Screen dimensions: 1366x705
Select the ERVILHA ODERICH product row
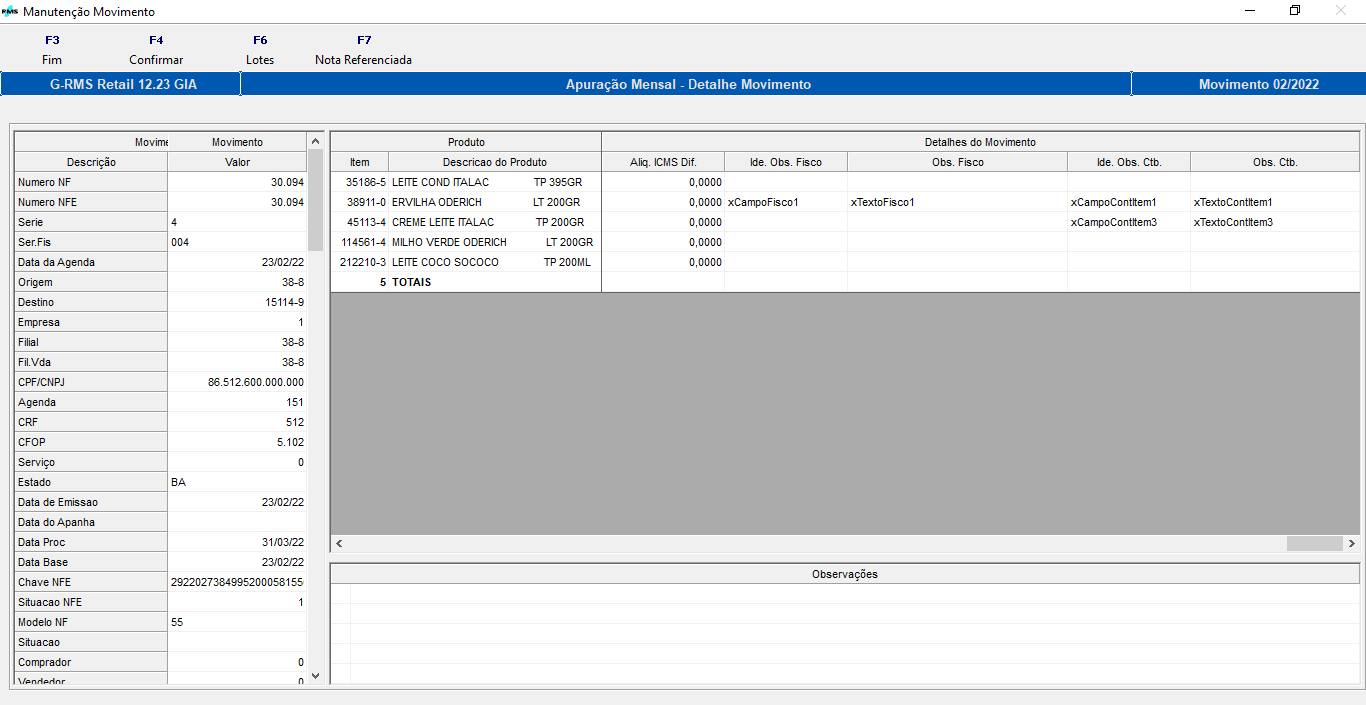click(845, 202)
